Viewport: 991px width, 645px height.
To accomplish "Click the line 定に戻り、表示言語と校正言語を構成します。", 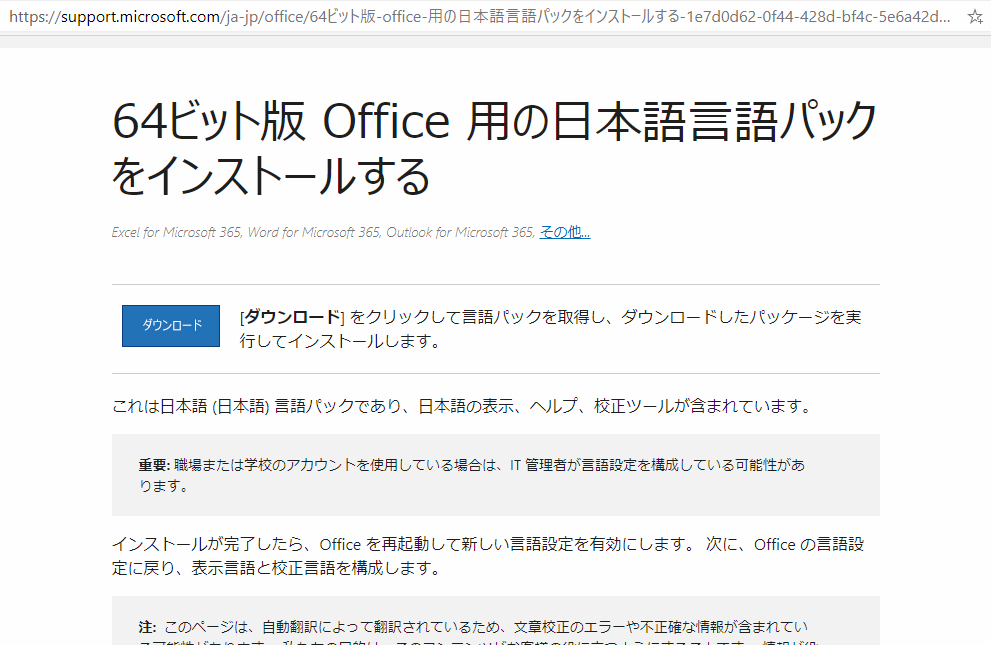I will (277, 569).
